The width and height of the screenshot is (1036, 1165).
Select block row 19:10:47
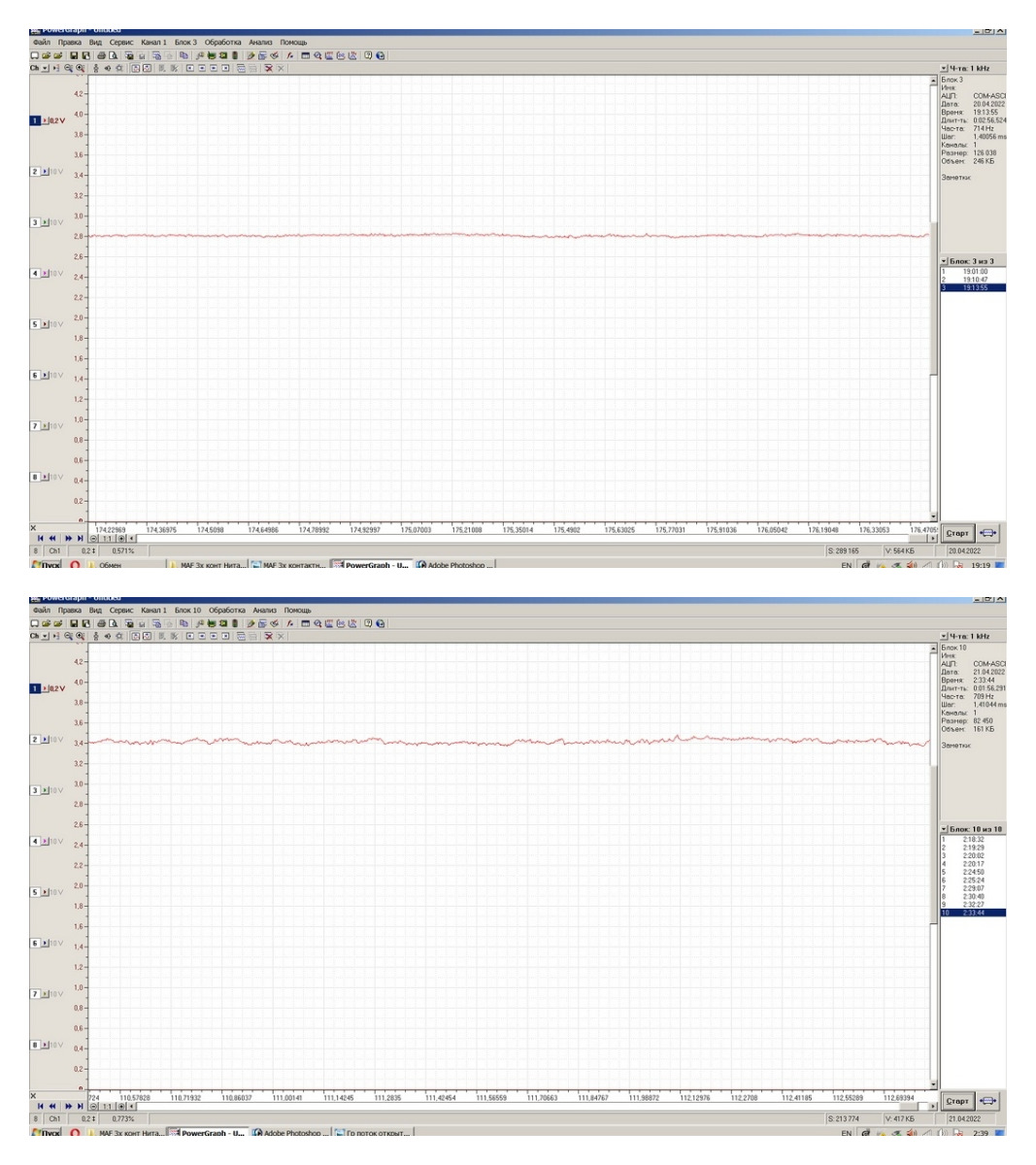pyautogui.click(x=973, y=280)
